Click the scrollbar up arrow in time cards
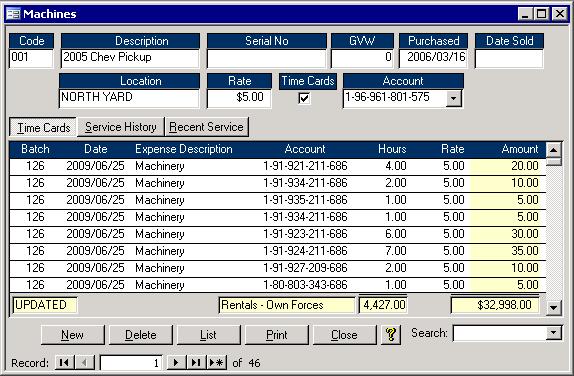The width and height of the screenshot is (574, 376). [554, 150]
